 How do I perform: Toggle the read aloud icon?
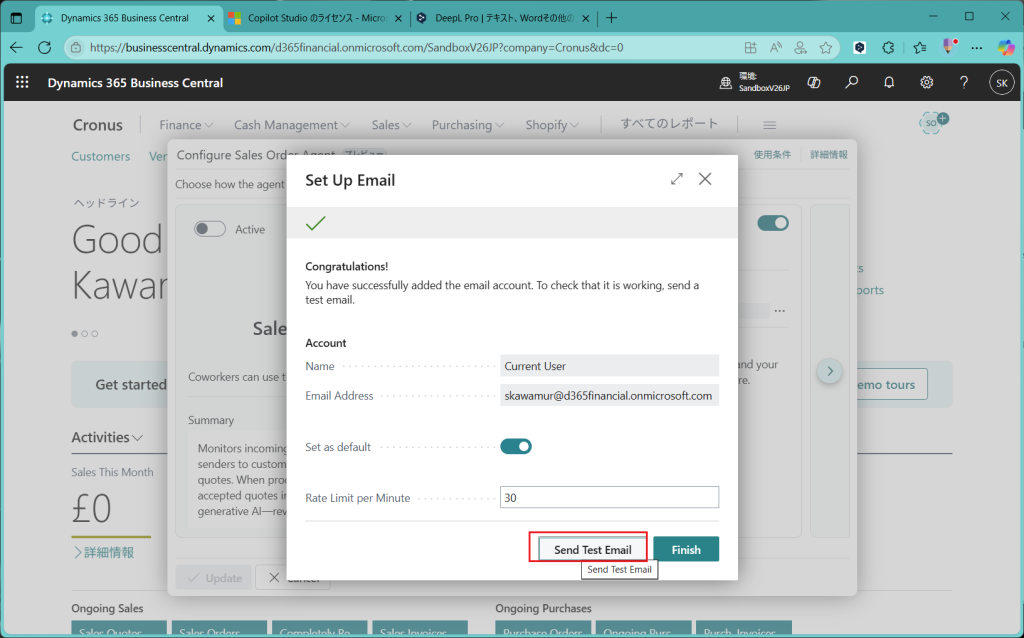(775, 48)
